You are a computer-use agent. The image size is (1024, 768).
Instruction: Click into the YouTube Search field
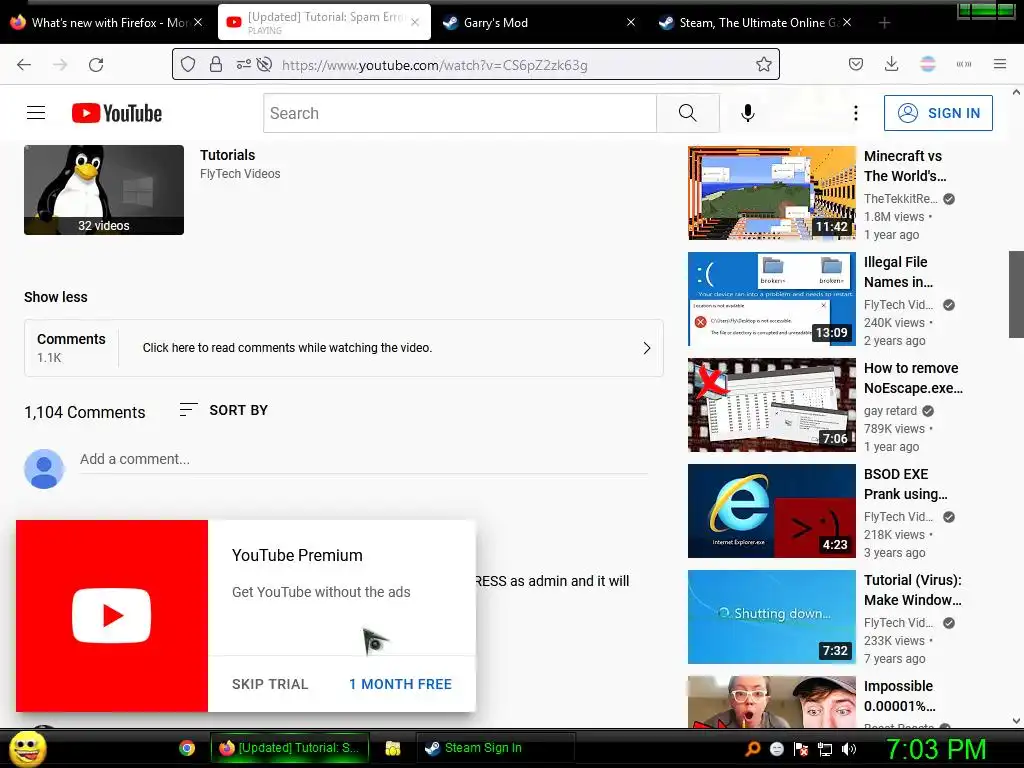click(x=460, y=113)
